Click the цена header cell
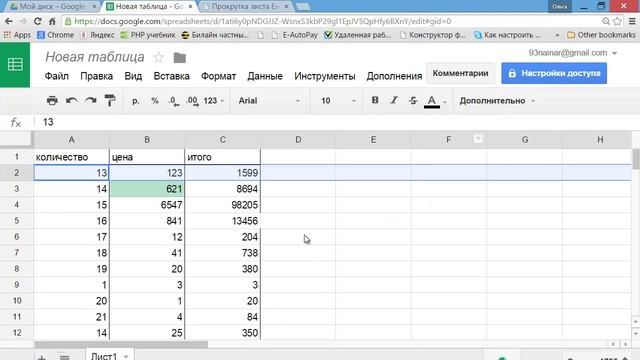 pos(147,157)
